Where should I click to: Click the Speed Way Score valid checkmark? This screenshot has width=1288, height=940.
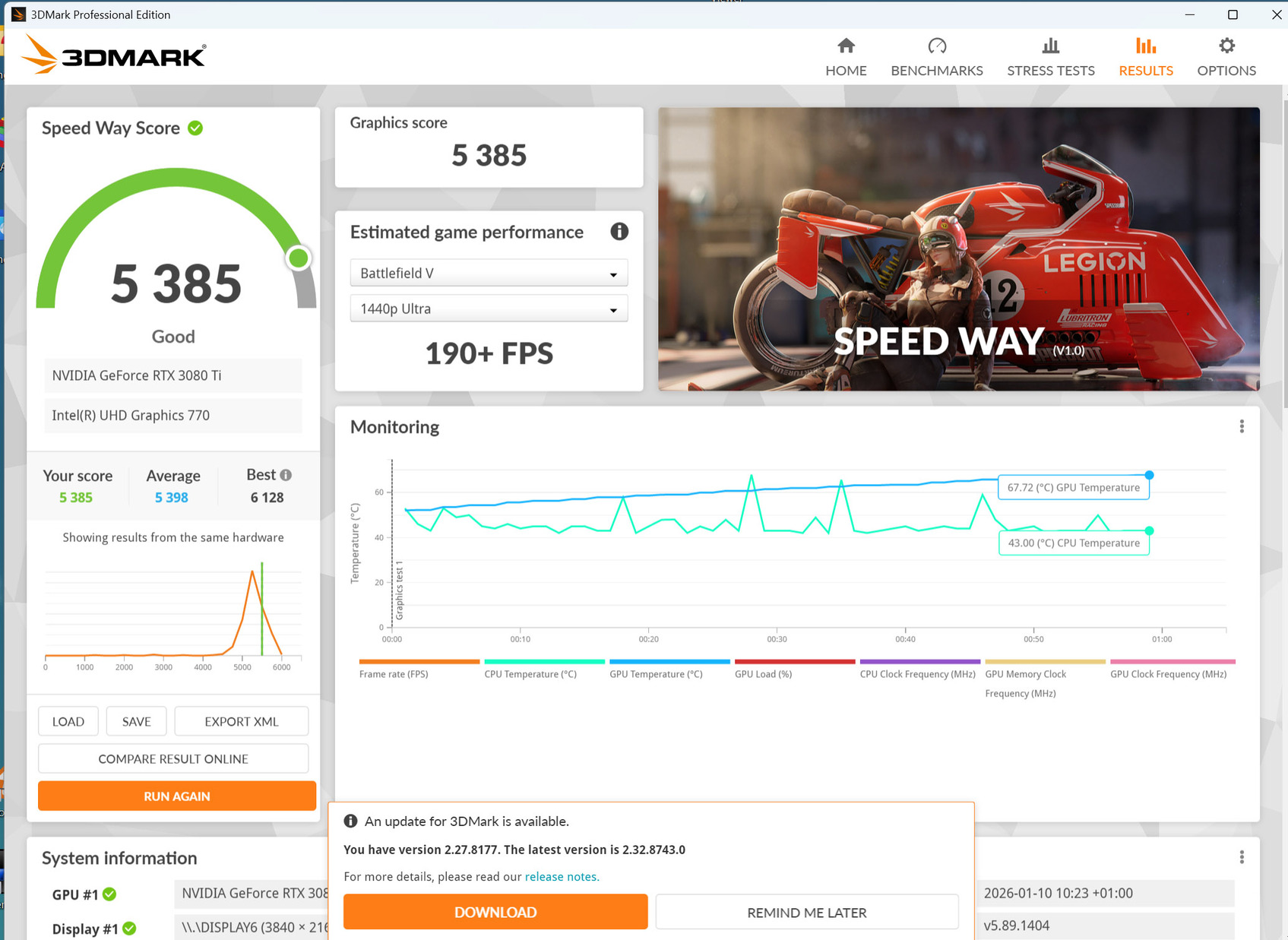click(195, 128)
